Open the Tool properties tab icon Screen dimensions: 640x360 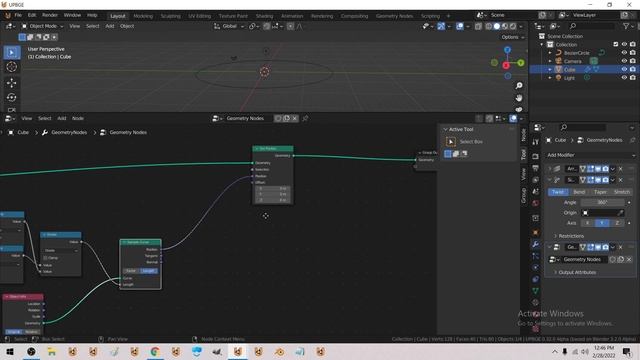(536, 142)
